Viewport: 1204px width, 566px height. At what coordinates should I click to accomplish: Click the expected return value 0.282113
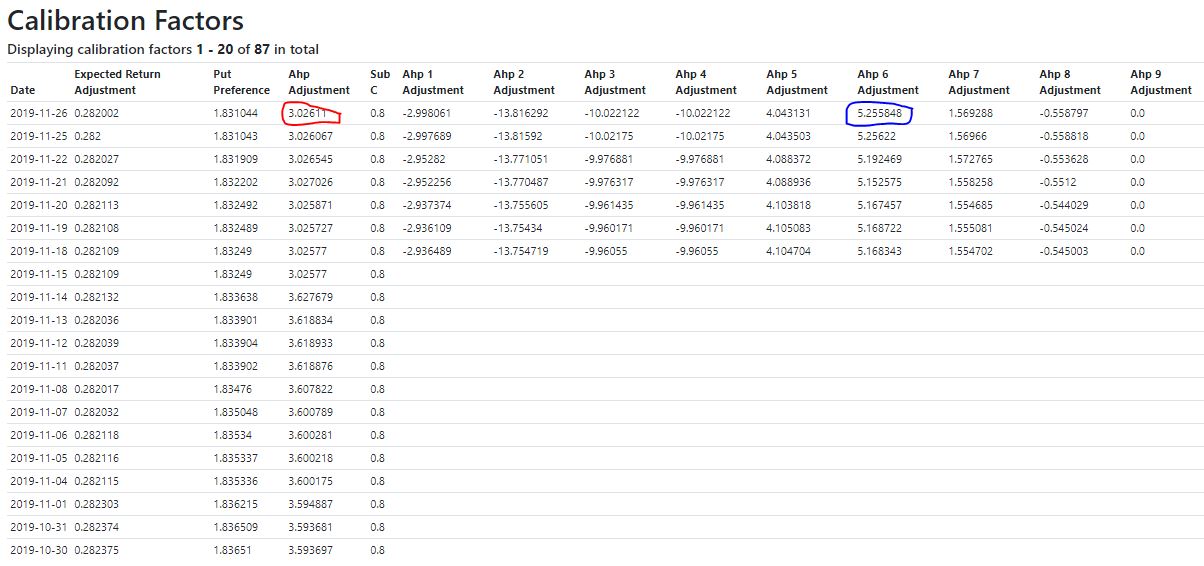(x=96, y=205)
